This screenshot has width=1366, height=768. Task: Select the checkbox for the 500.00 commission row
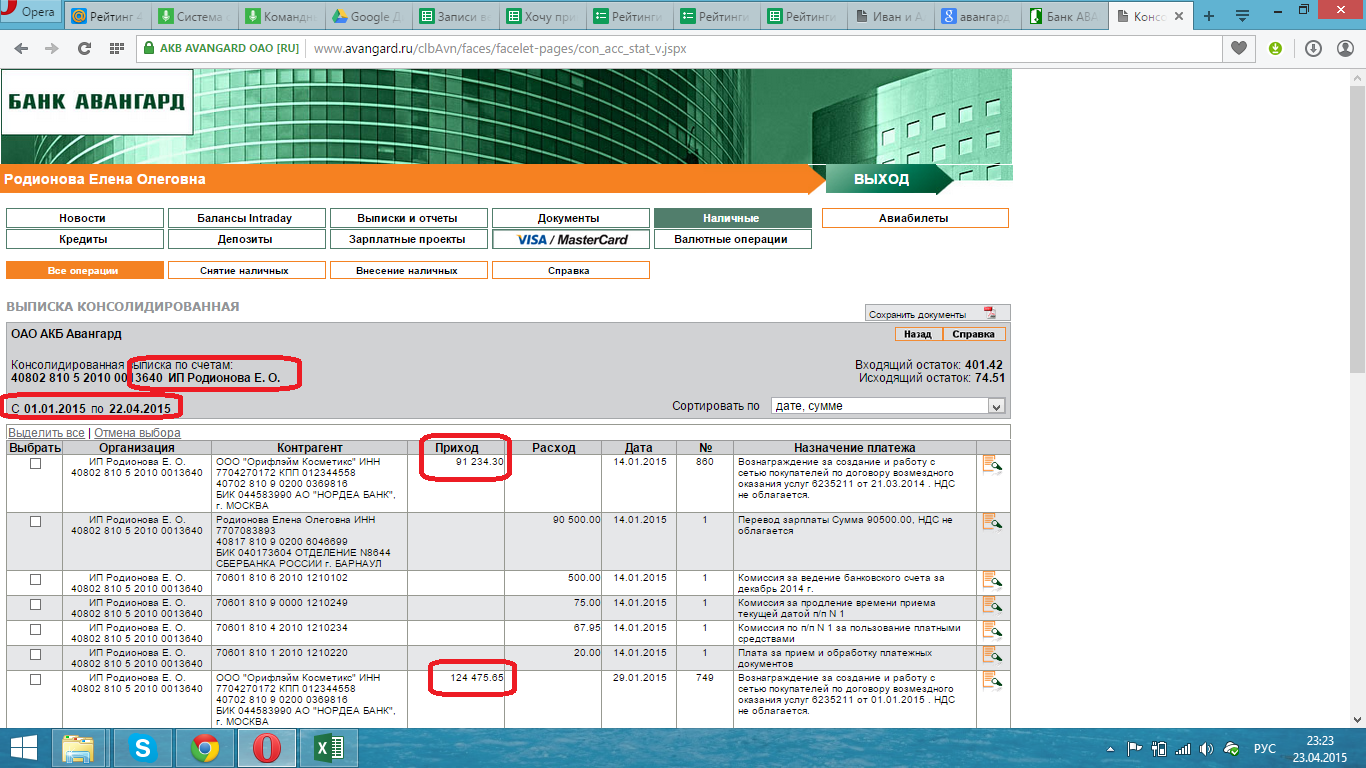click(x=35, y=579)
